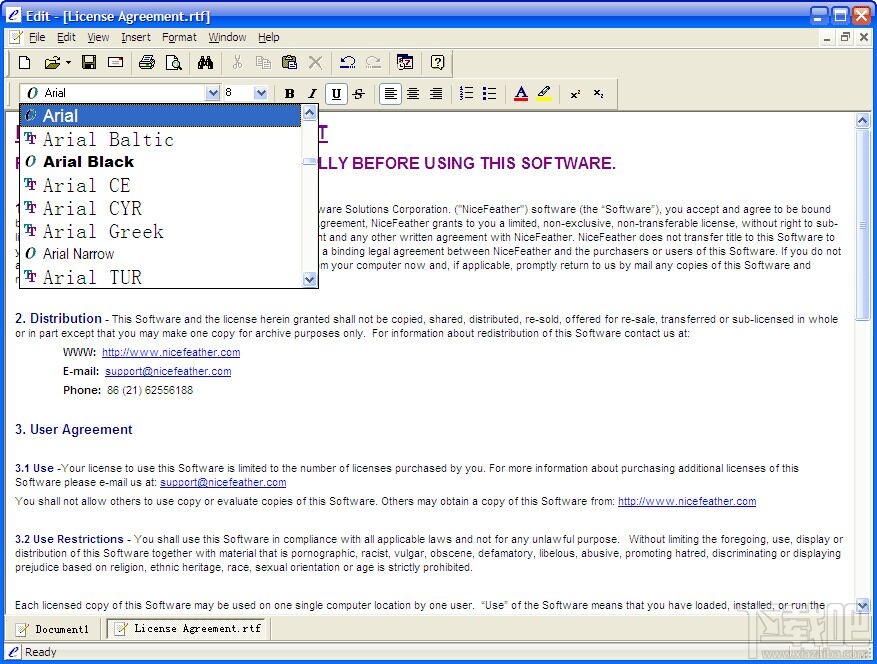
Task: Pick the yellow highlight color tool
Action: (x=544, y=93)
